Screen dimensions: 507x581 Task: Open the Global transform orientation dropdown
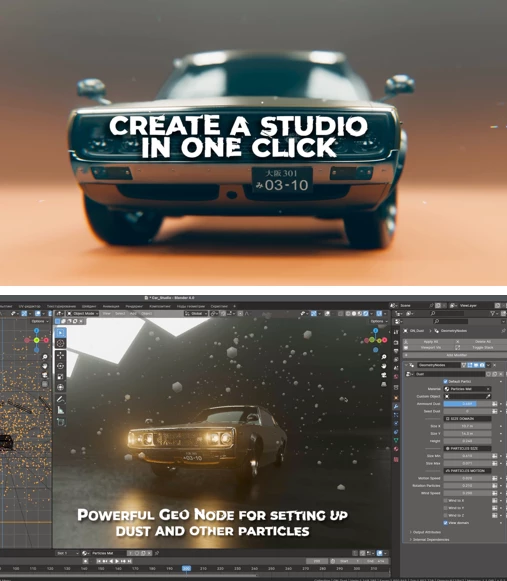[196, 313]
